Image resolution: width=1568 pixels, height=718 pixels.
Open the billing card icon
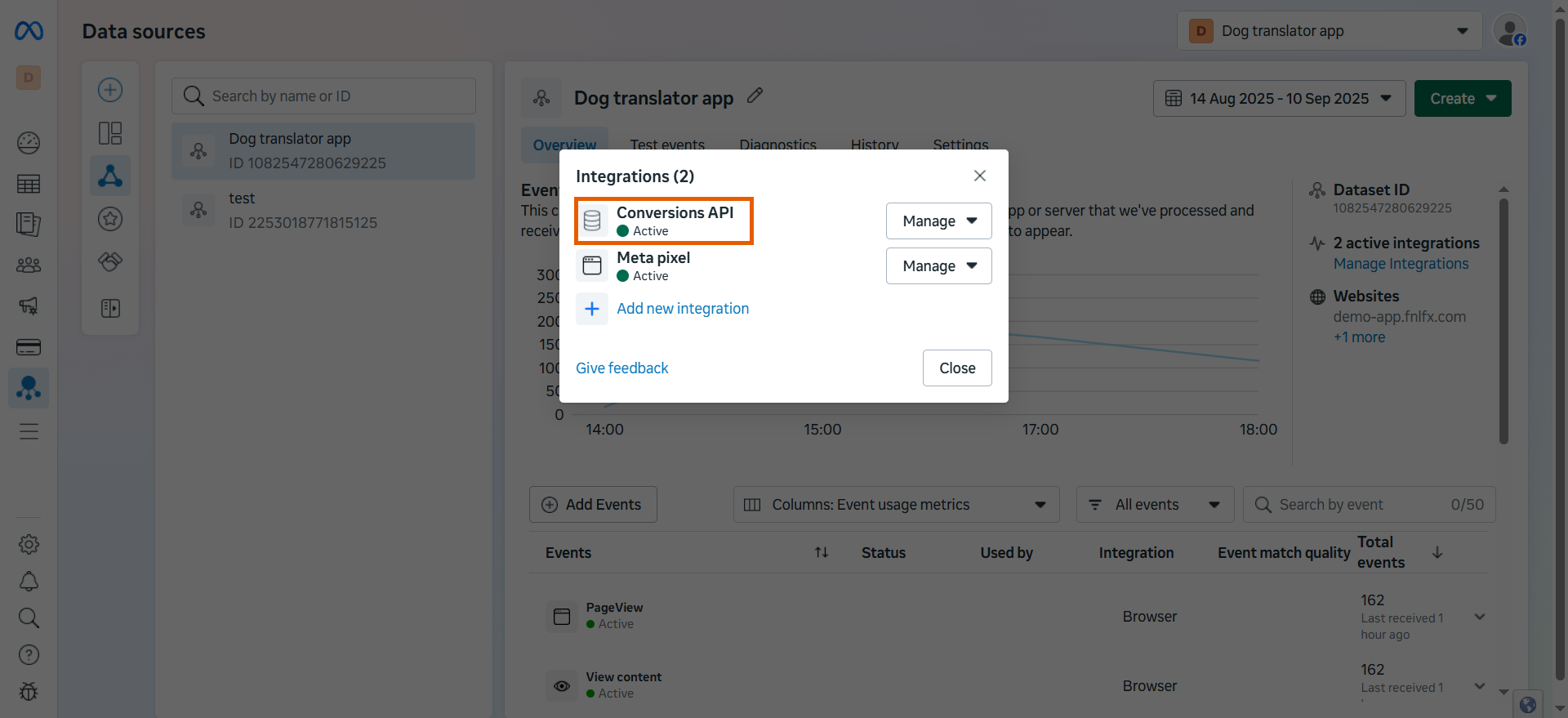29,347
